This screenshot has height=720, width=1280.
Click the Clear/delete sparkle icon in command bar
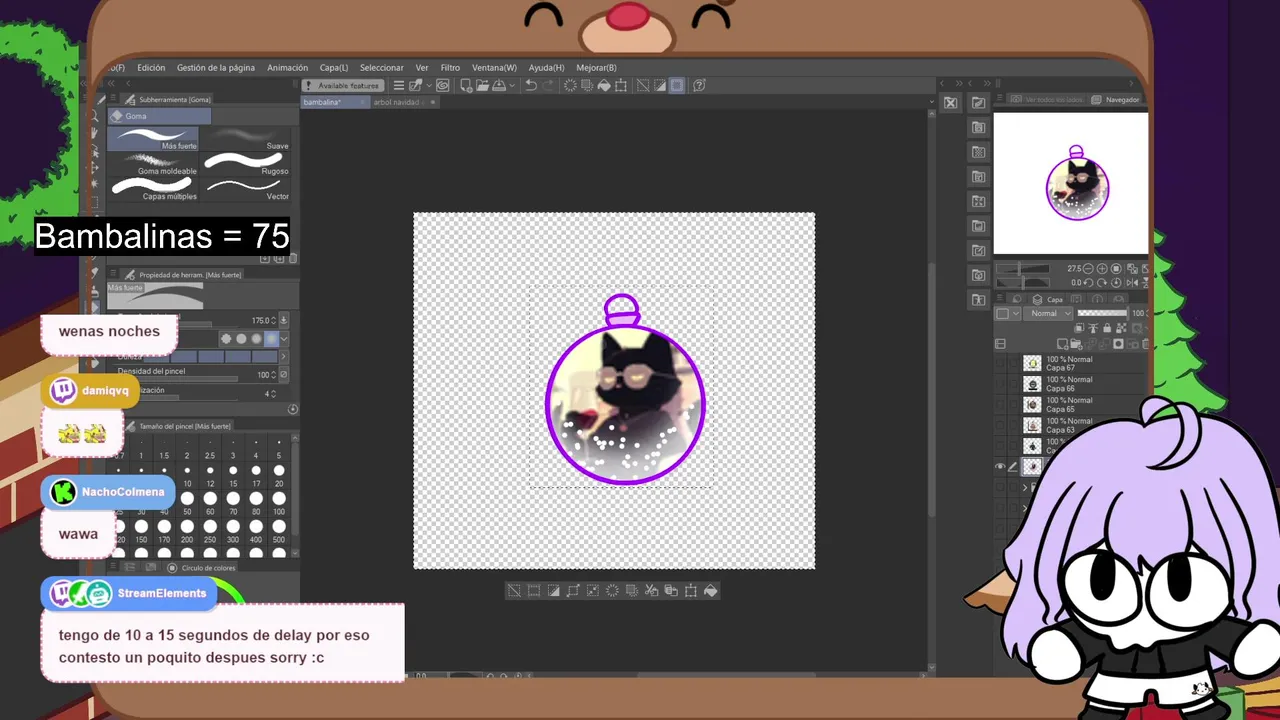point(570,85)
